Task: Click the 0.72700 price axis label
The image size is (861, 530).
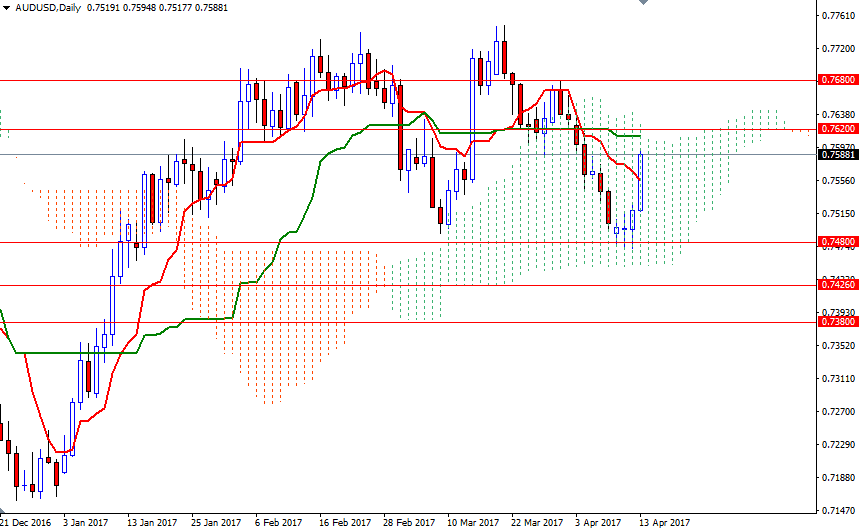Action: (x=838, y=411)
